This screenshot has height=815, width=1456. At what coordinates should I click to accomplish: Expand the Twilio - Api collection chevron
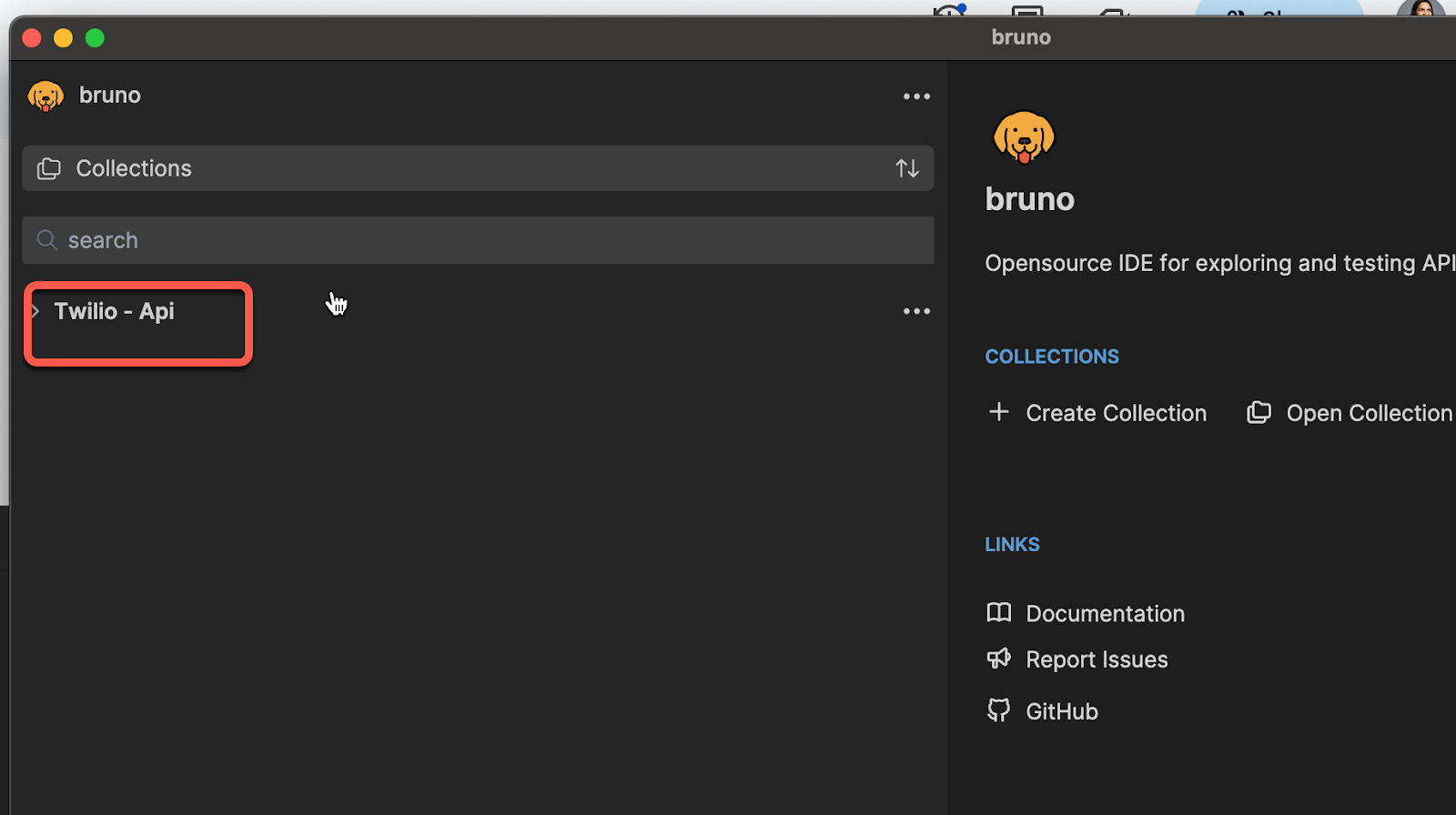(x=35, y=311)
